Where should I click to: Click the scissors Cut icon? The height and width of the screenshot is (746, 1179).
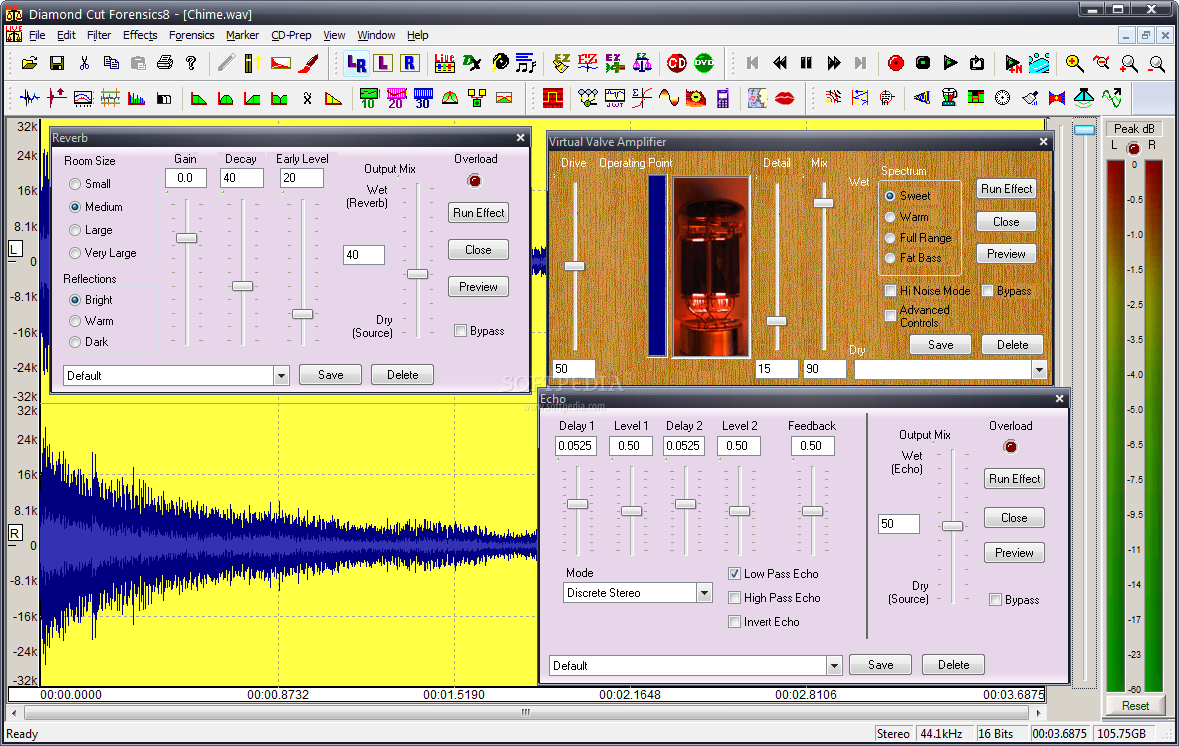(84, 63)
